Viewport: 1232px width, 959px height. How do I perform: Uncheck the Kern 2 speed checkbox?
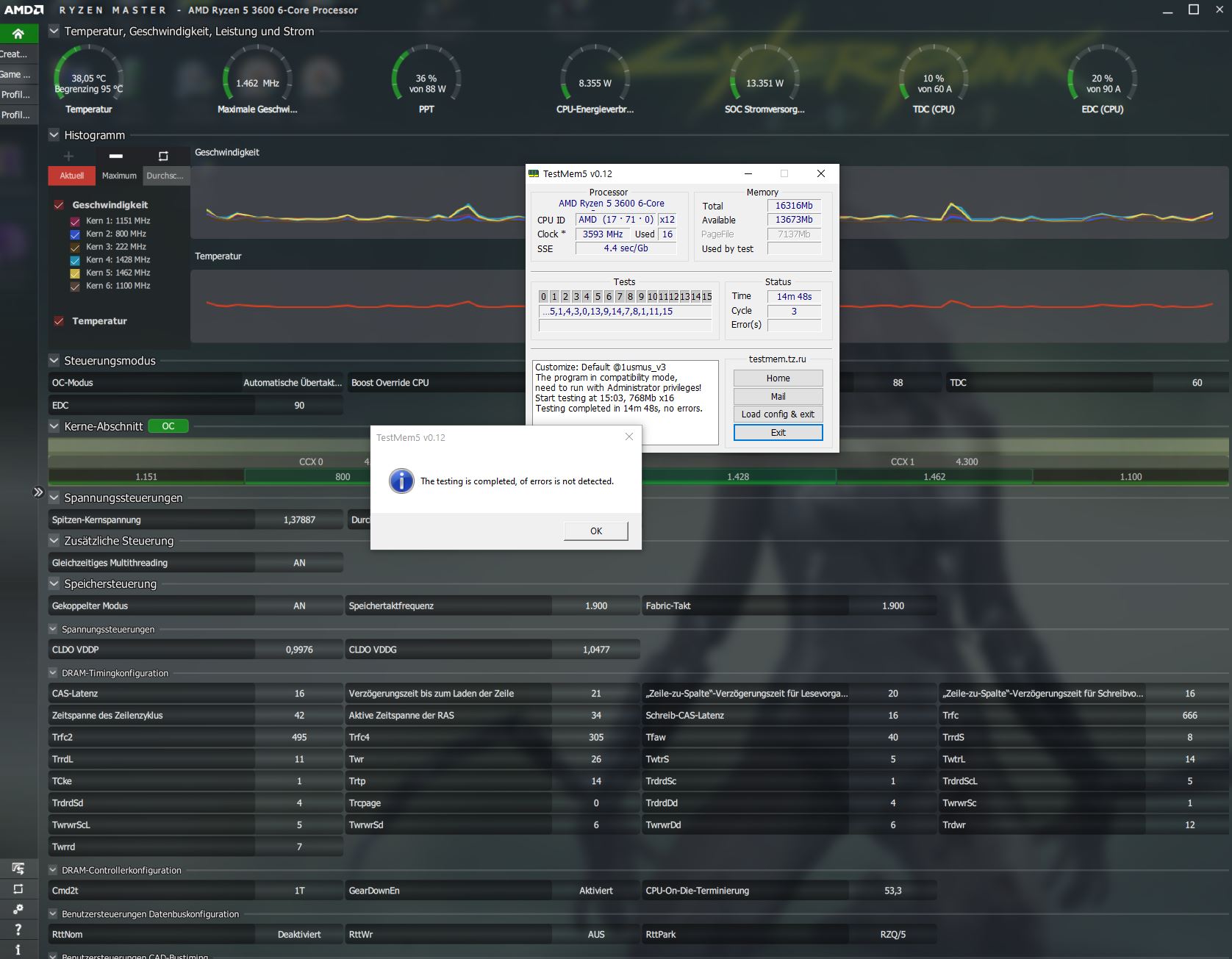pyautogui.click(x=75, y=234)
